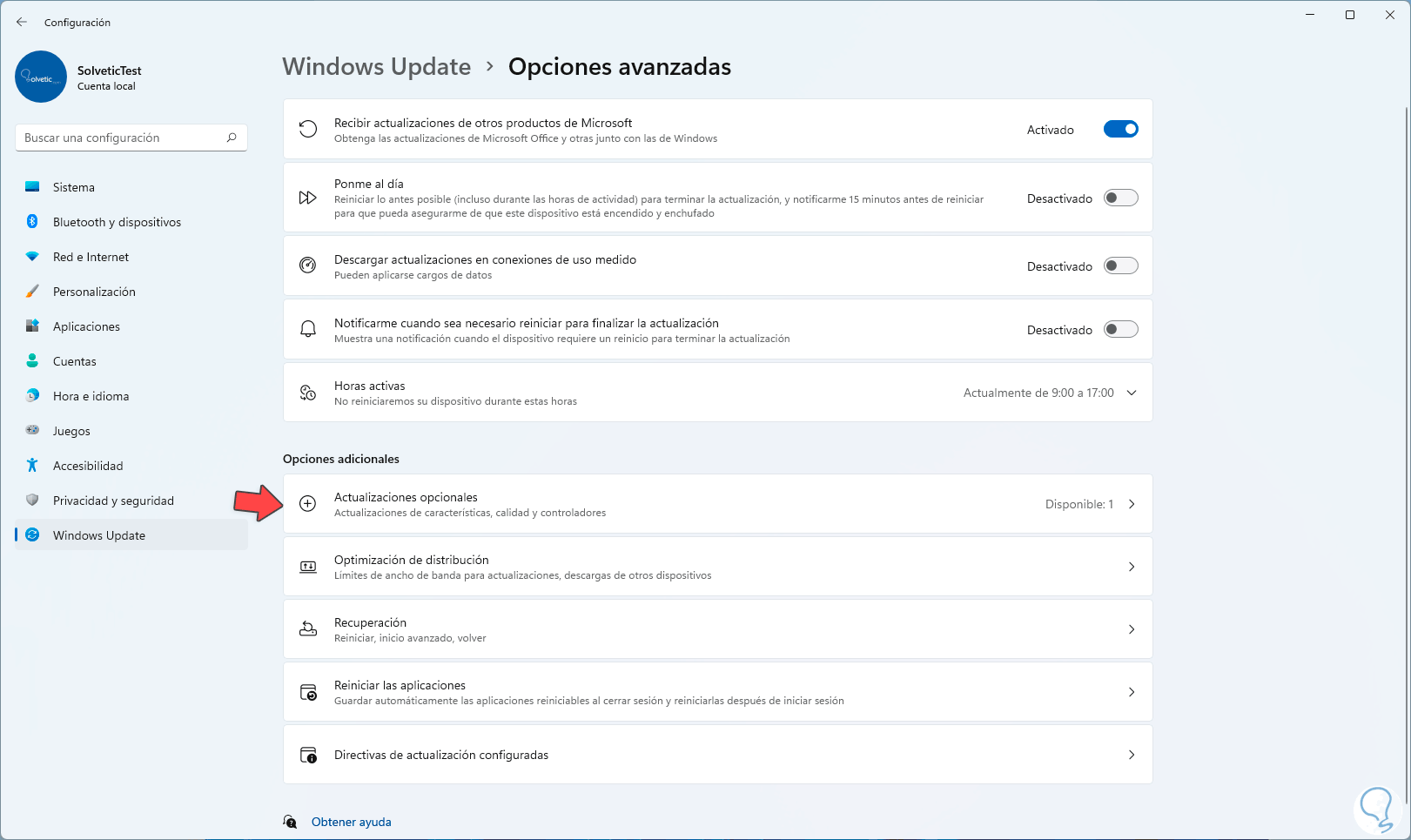Click the SolveticTest account name
The height and width of the screenshot is (840, 1411).
point(109,71)
